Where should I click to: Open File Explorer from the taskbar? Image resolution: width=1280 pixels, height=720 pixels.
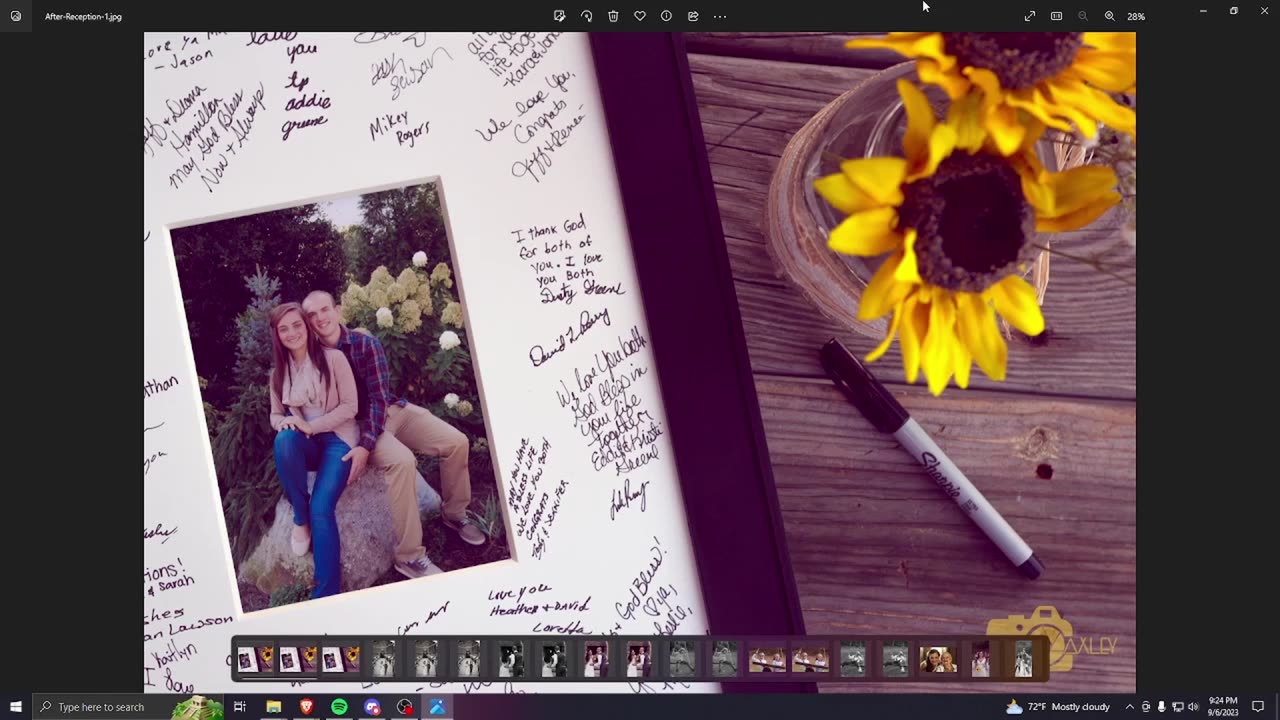(x=273, y=707)
